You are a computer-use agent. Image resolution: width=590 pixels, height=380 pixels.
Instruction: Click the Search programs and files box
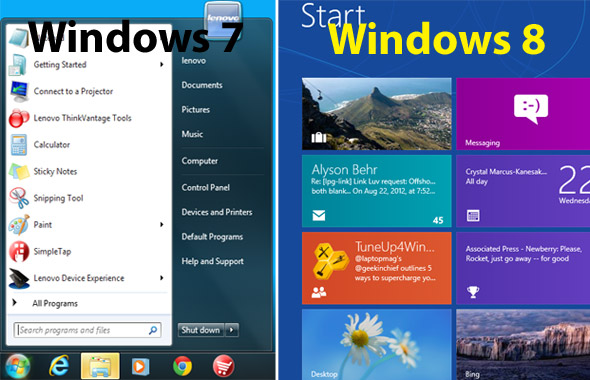tap(88, 330)
